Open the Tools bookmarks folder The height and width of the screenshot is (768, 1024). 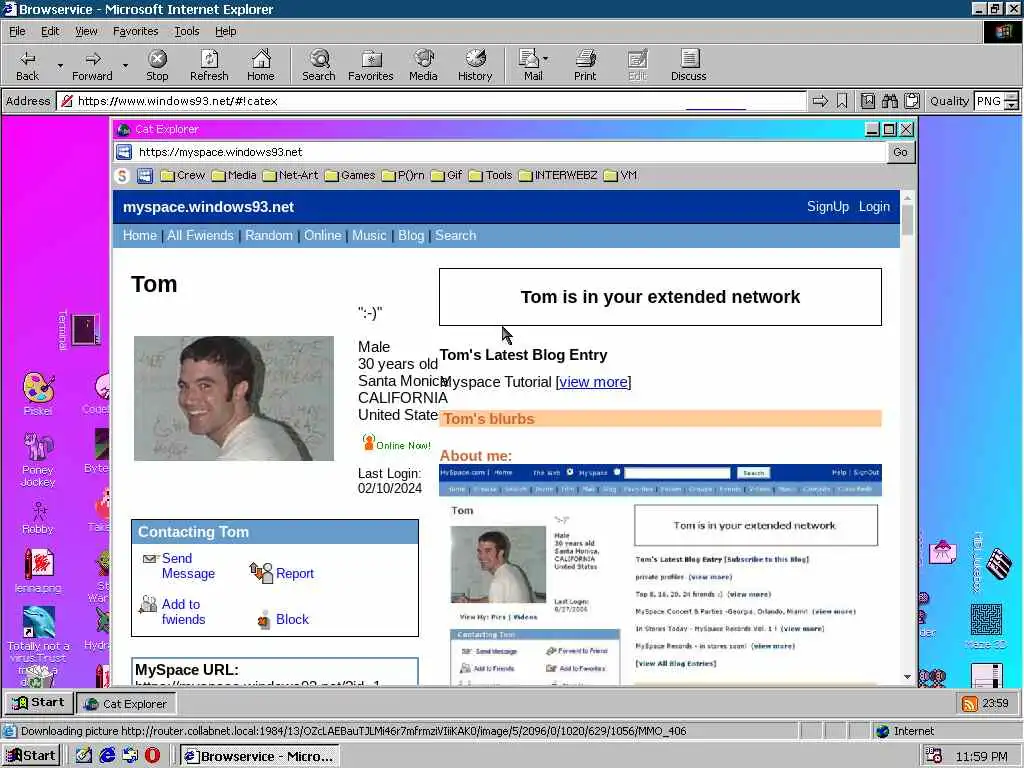tap(491, 176)
